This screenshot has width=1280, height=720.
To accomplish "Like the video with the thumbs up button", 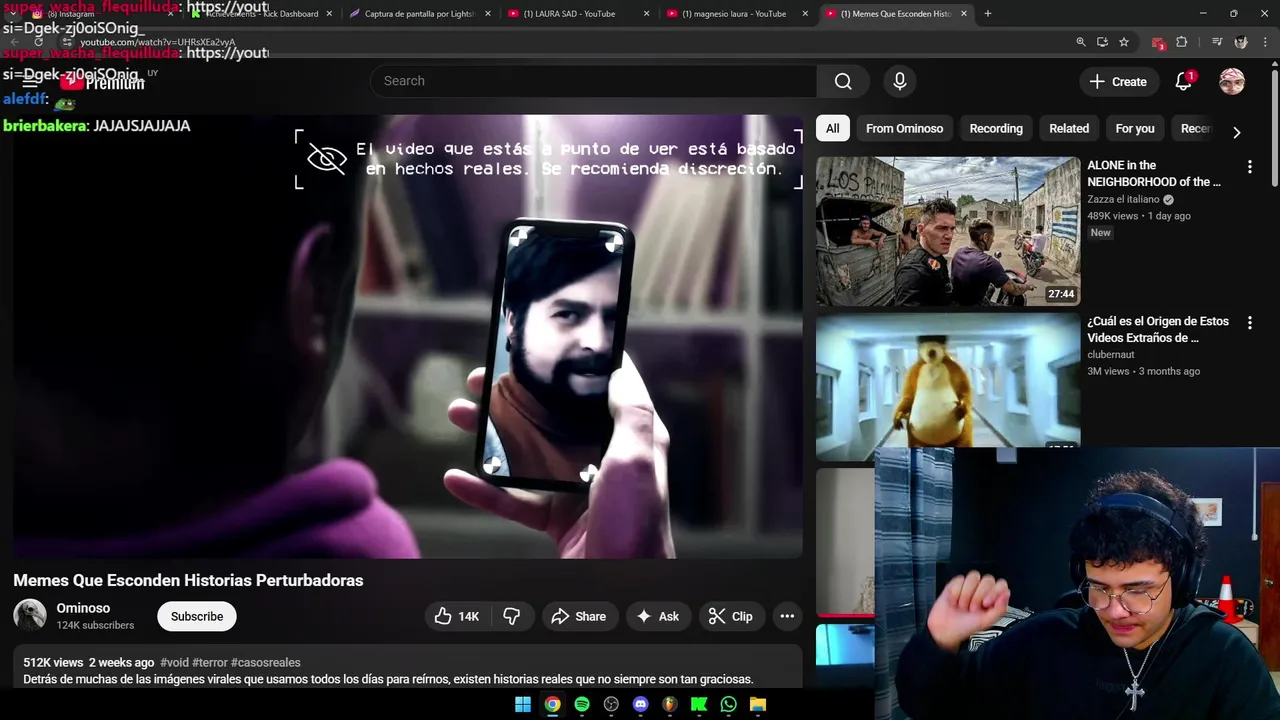I will tap(458, 616).
